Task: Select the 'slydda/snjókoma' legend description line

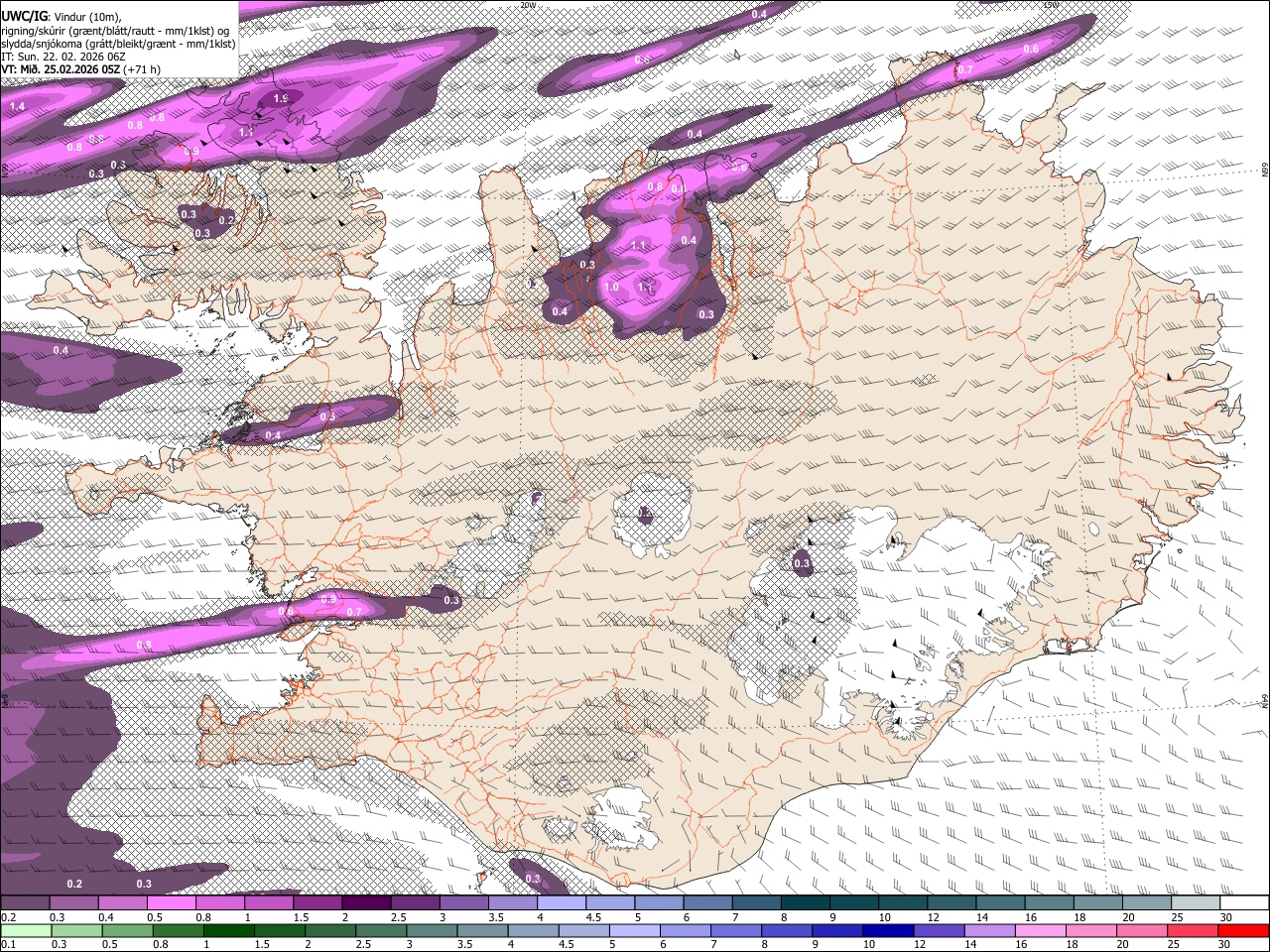Action: [118, 44]
